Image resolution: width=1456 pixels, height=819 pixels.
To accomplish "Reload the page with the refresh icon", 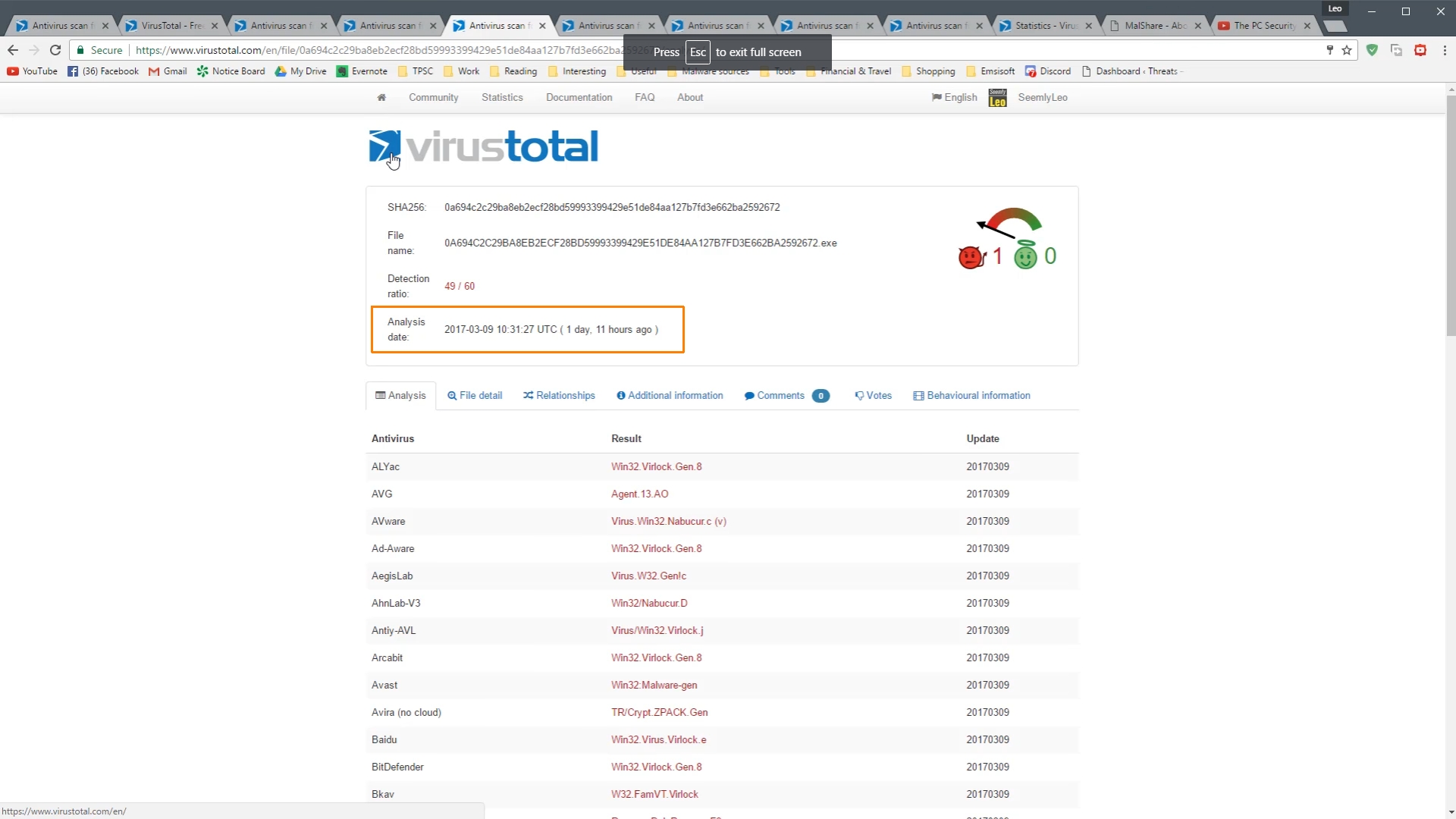I will click(55, 50).
